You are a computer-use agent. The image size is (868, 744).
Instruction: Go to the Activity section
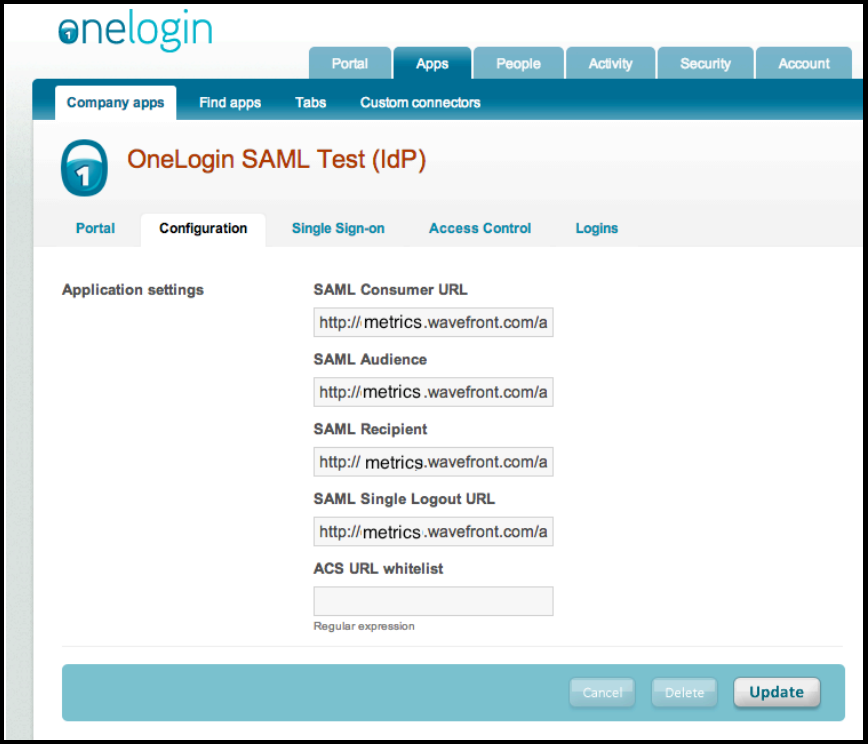[x=610, y=62]
